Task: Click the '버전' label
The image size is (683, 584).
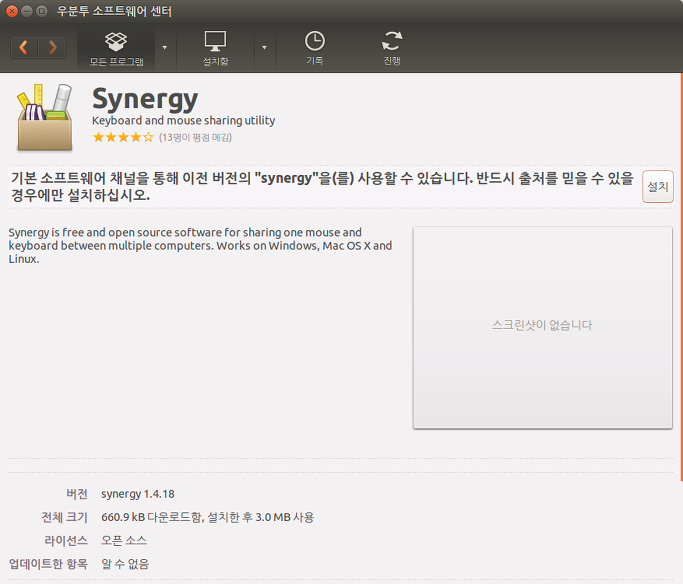Action: tap(77, 494)
